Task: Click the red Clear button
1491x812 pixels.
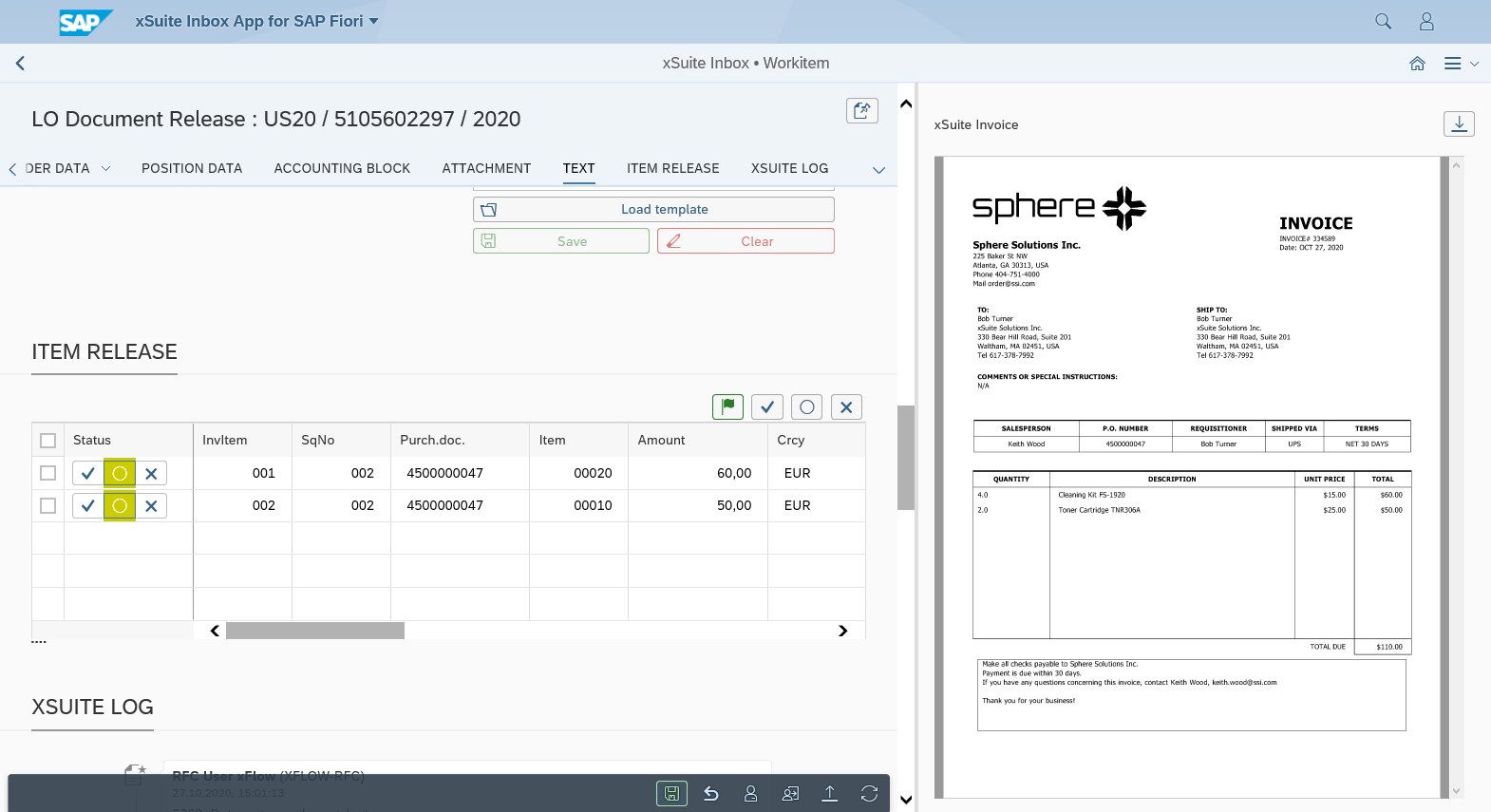Action: (x=745, y=241)
